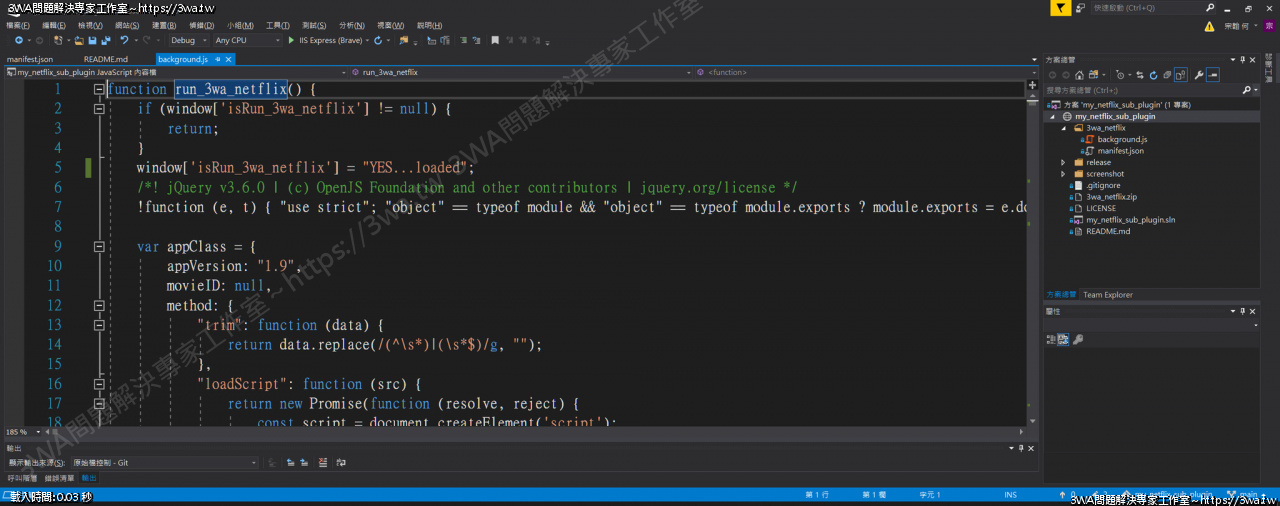
Task: Toggle Show All Files in Solution Explorer
Action: tap(1181, 75)
